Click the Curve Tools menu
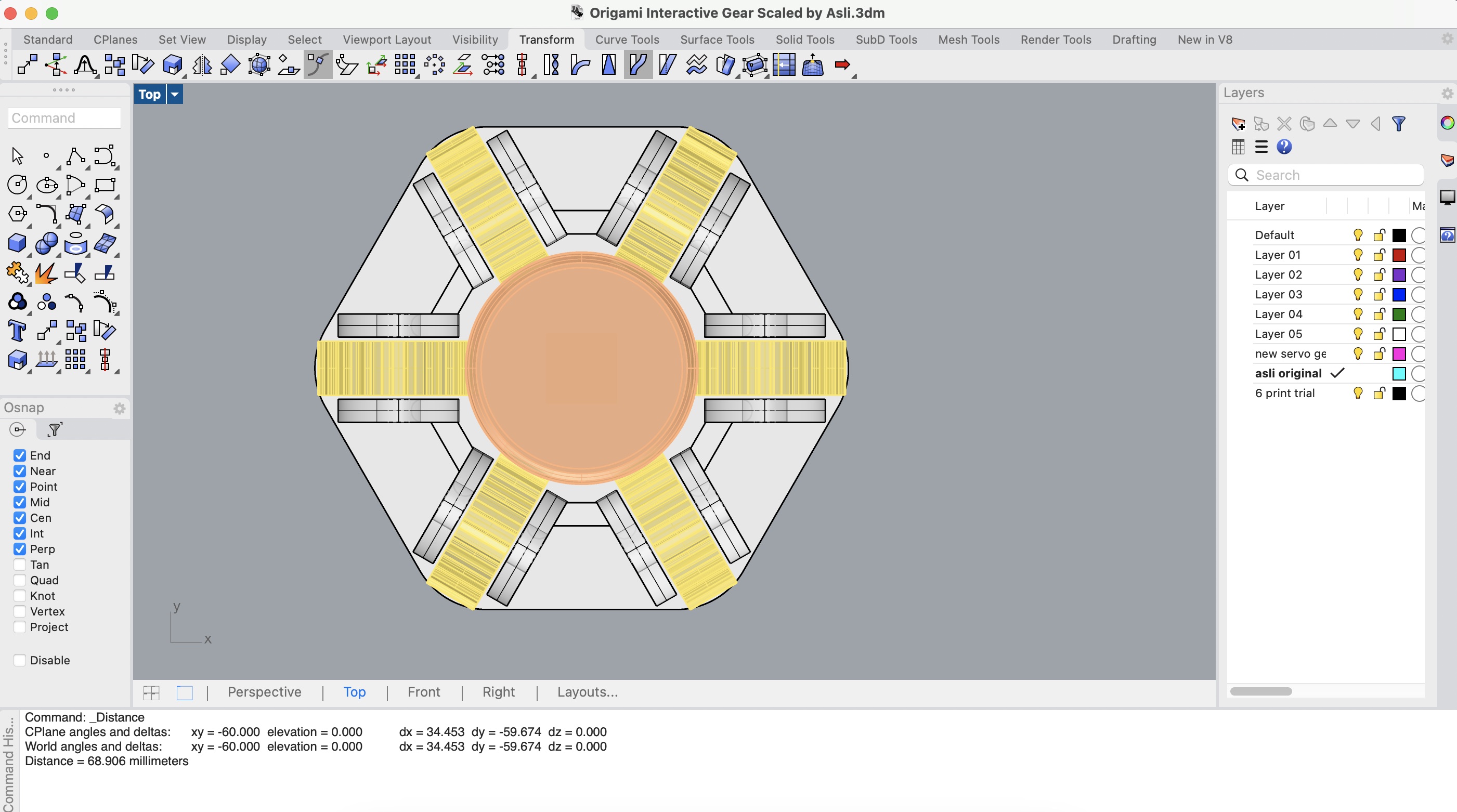Viewport: 1457px width, 812px height. [x=626, y=39]
